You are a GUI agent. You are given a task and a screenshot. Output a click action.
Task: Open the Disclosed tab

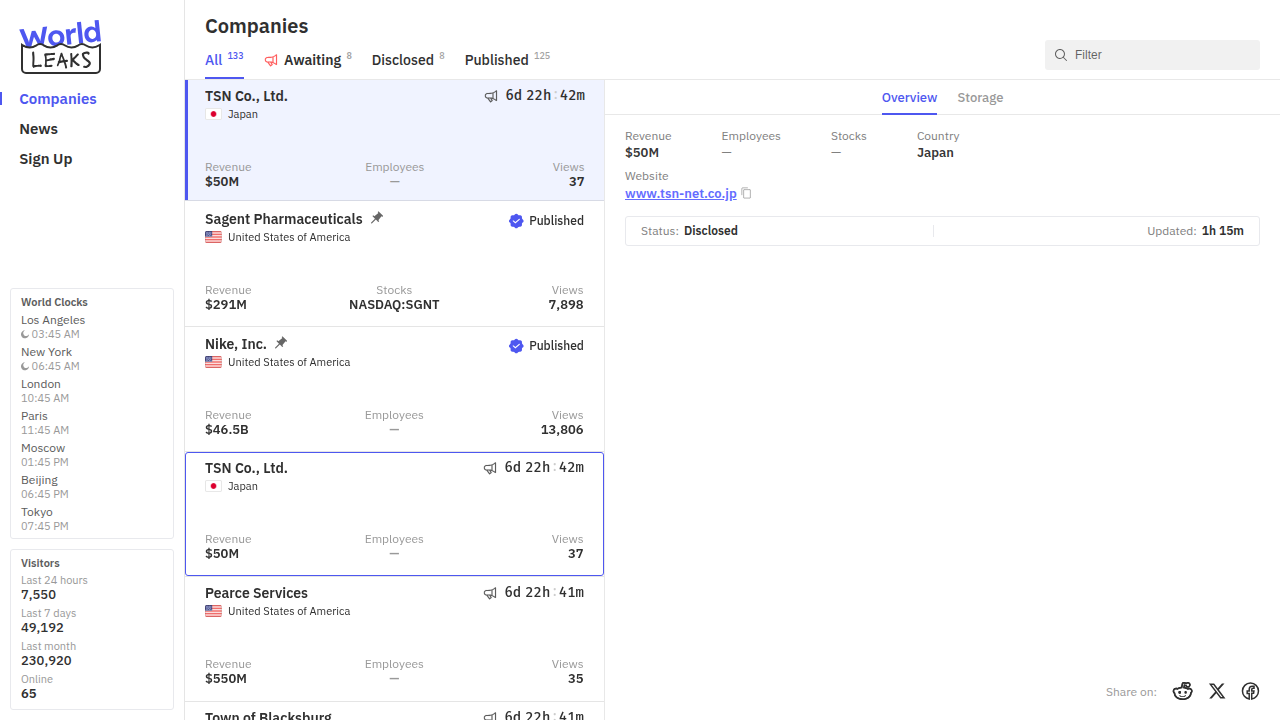tap(402, 60)
